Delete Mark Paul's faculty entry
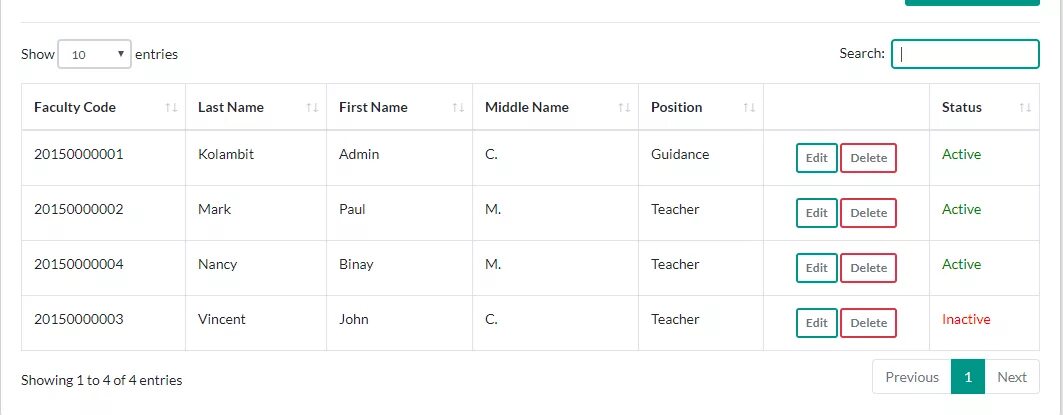 click(868, 213)
